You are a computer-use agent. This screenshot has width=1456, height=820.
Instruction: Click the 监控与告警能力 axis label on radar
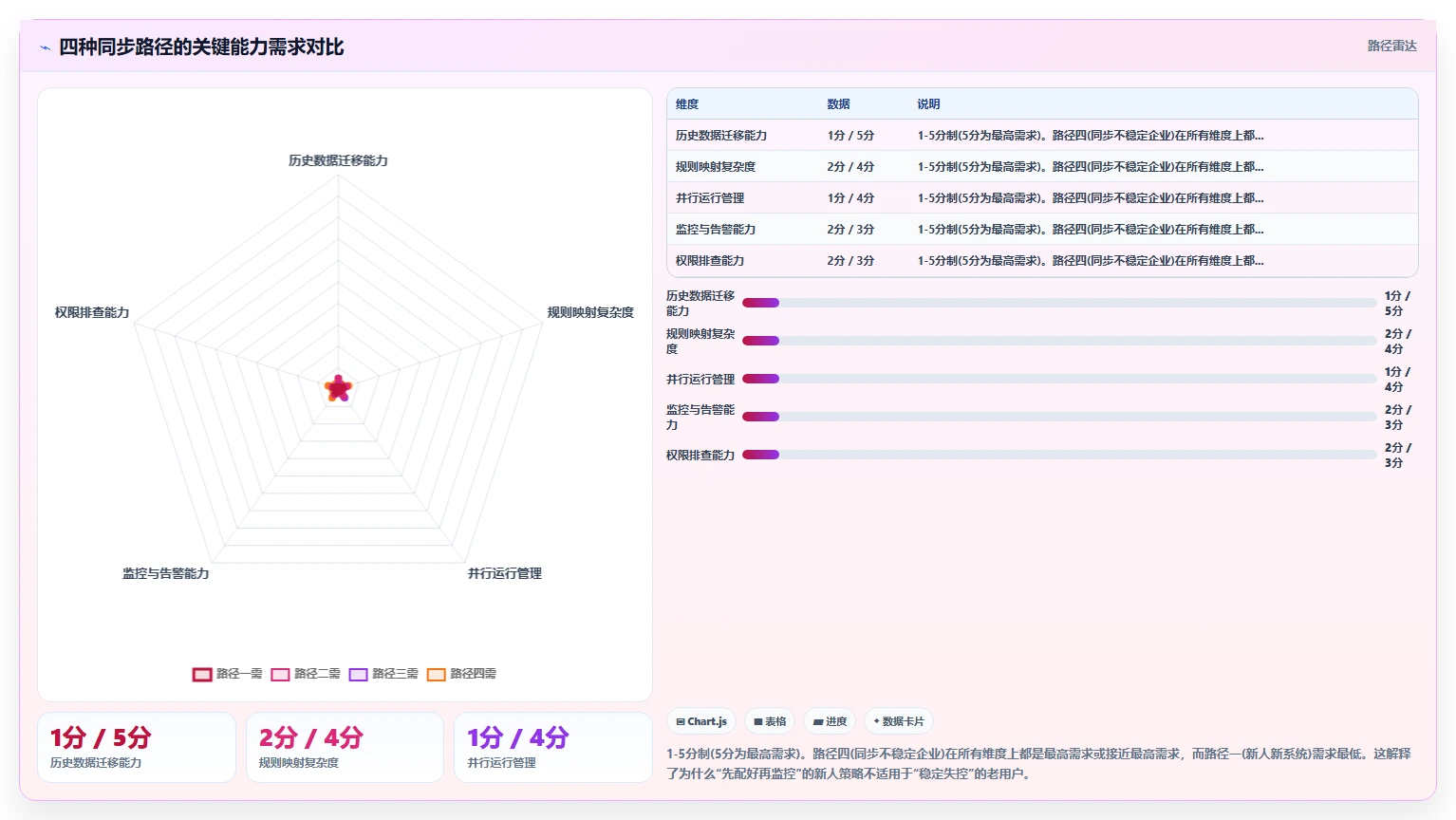tap(166, 574)
